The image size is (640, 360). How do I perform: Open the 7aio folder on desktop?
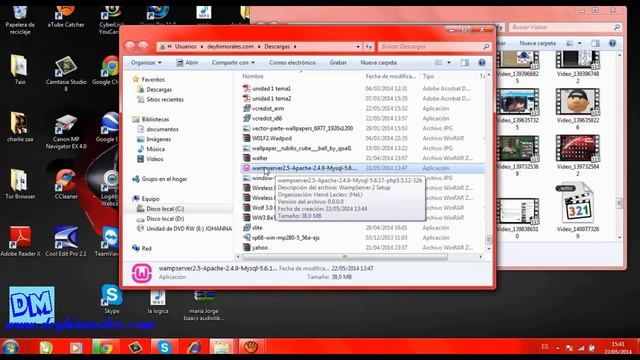pos(20,69)
